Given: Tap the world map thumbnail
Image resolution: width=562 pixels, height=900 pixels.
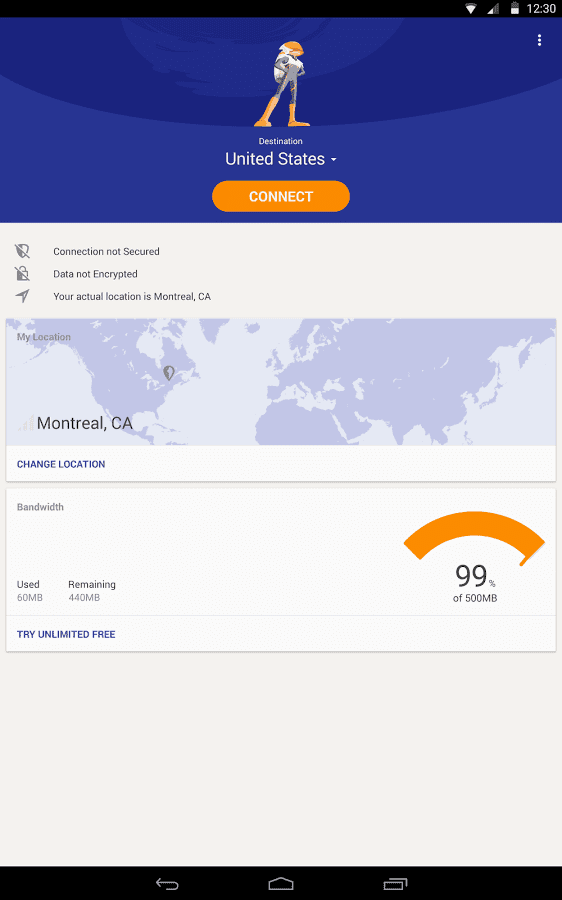Looking at the screenshot, I should (x=281, y=382).
